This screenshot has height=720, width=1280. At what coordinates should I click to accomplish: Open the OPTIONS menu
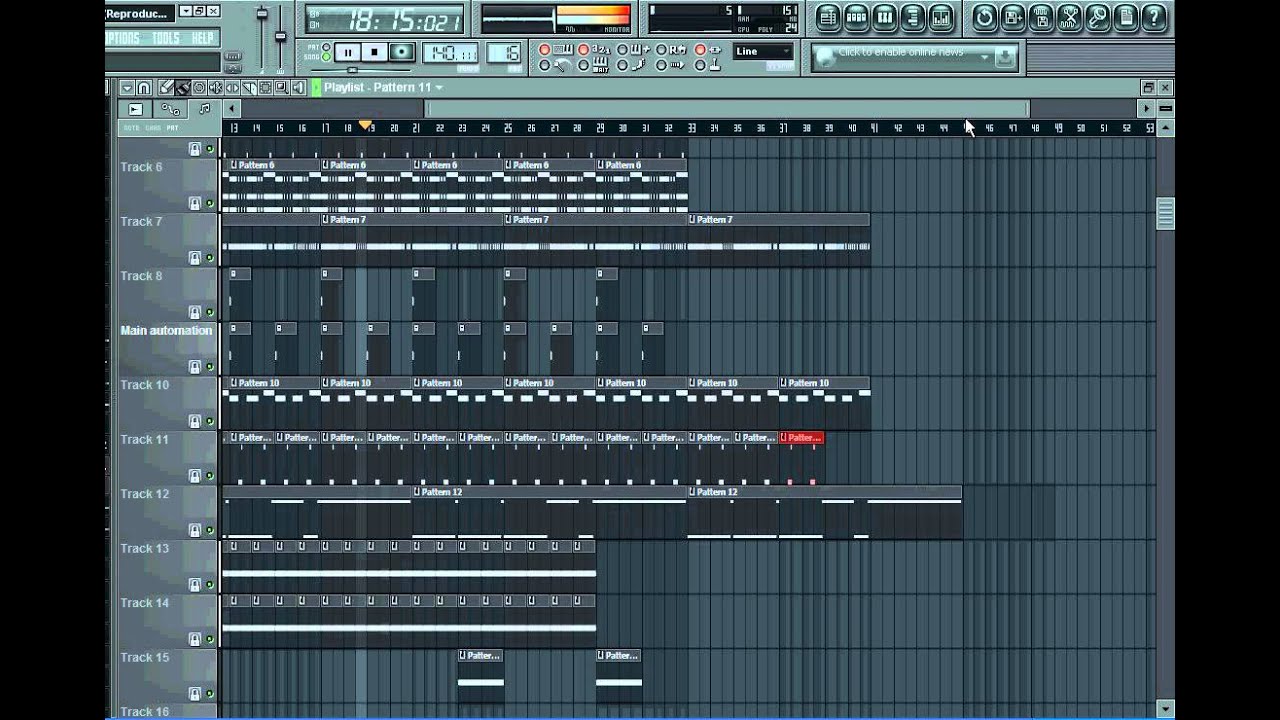point(124,38)
